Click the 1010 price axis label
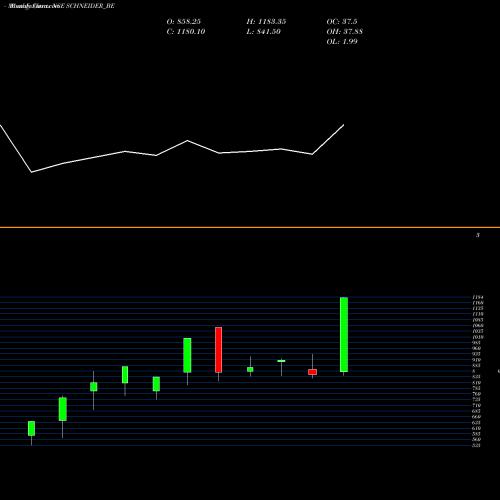The image size is (500, 500). (478, 337)
